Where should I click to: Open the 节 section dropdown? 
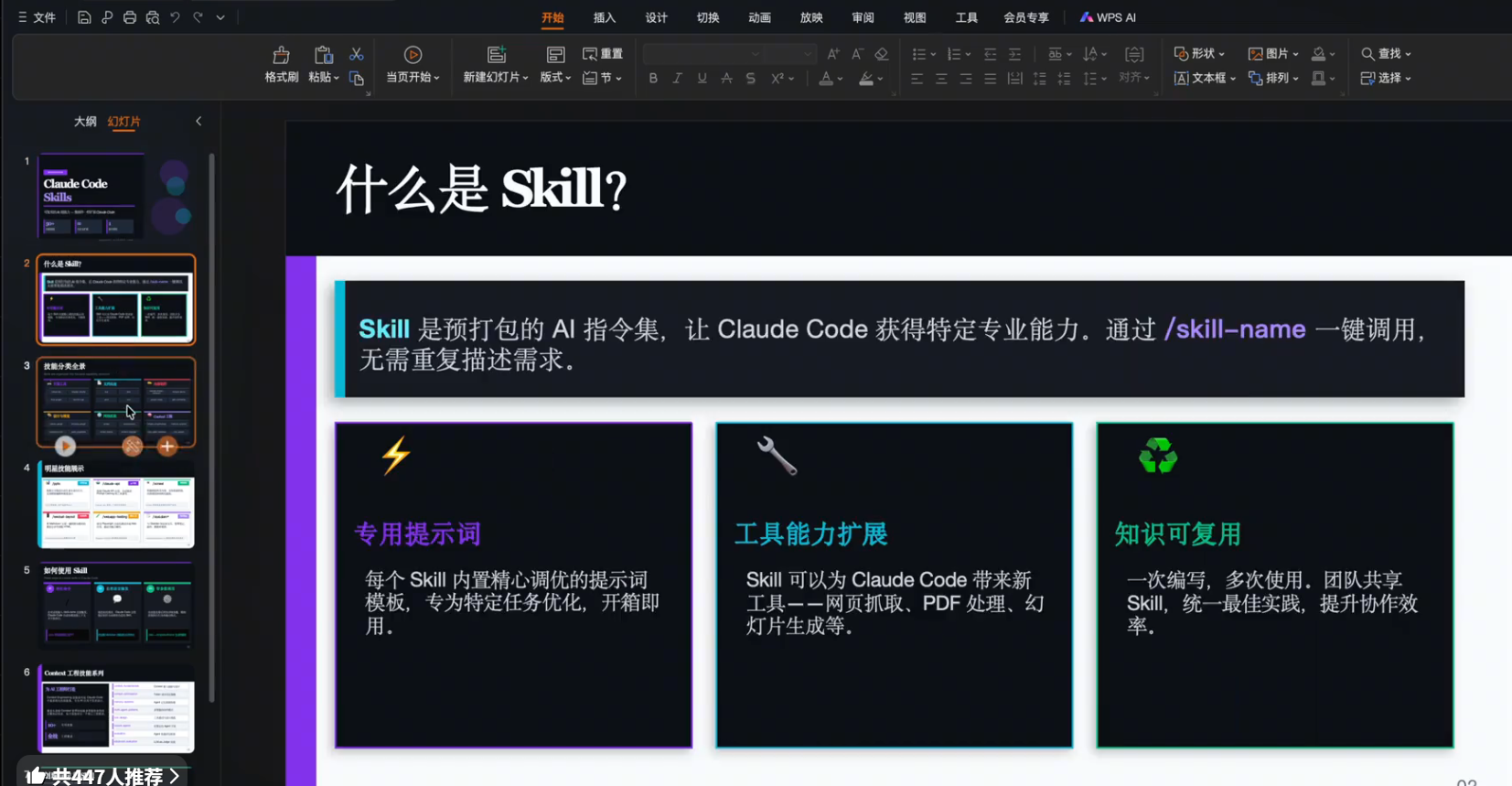click(603, 78)
